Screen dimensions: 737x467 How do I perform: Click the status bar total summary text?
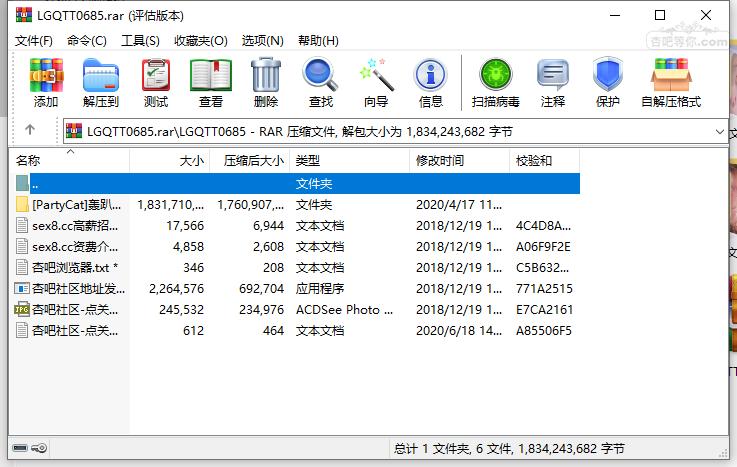(510, 449)
